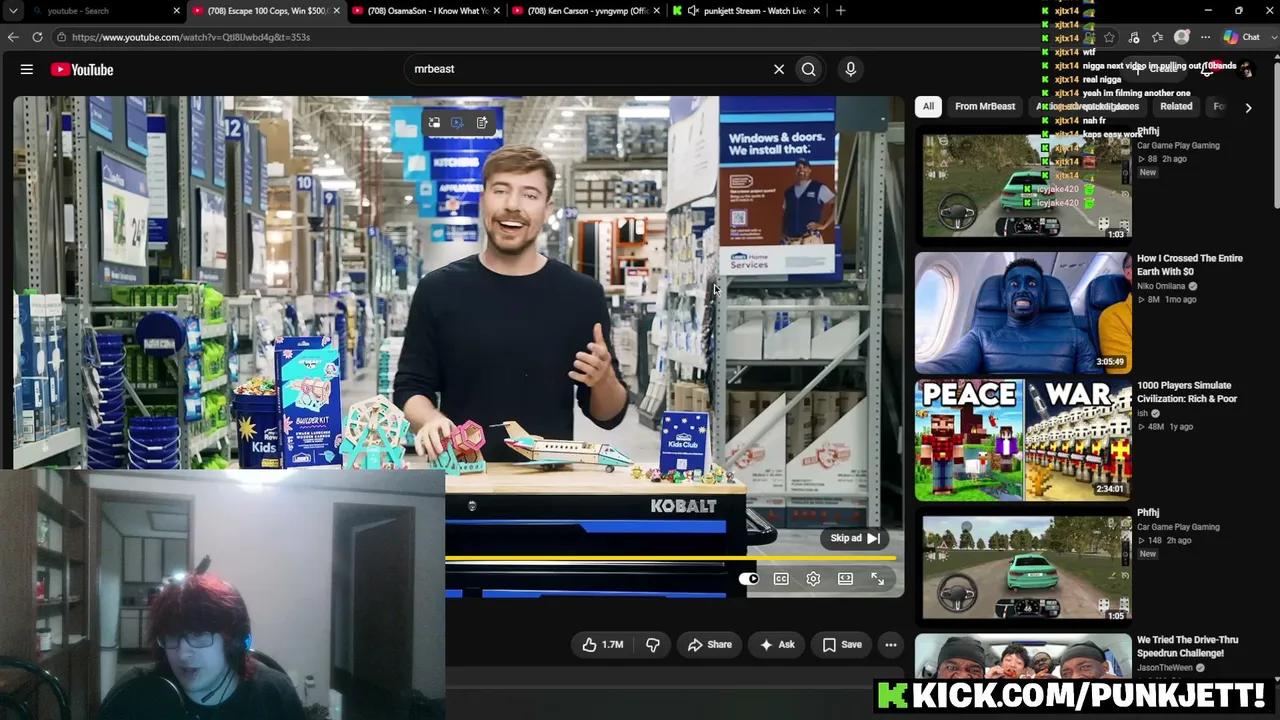Screen dimensions: 1280x720
Task: Switch video to theater mode
Action: coord(845,579)
